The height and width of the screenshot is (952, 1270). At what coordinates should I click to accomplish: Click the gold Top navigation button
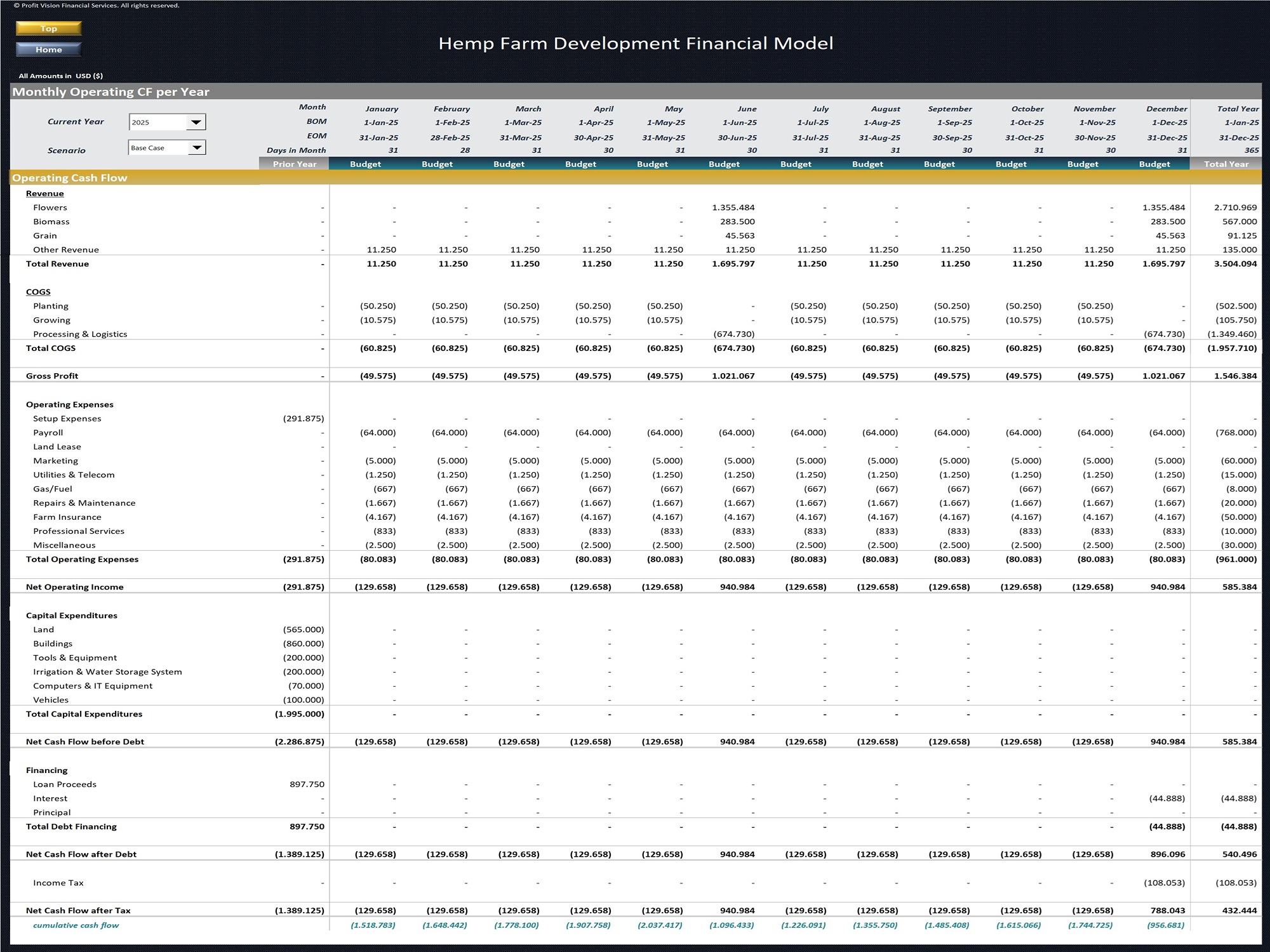(48, 28)
